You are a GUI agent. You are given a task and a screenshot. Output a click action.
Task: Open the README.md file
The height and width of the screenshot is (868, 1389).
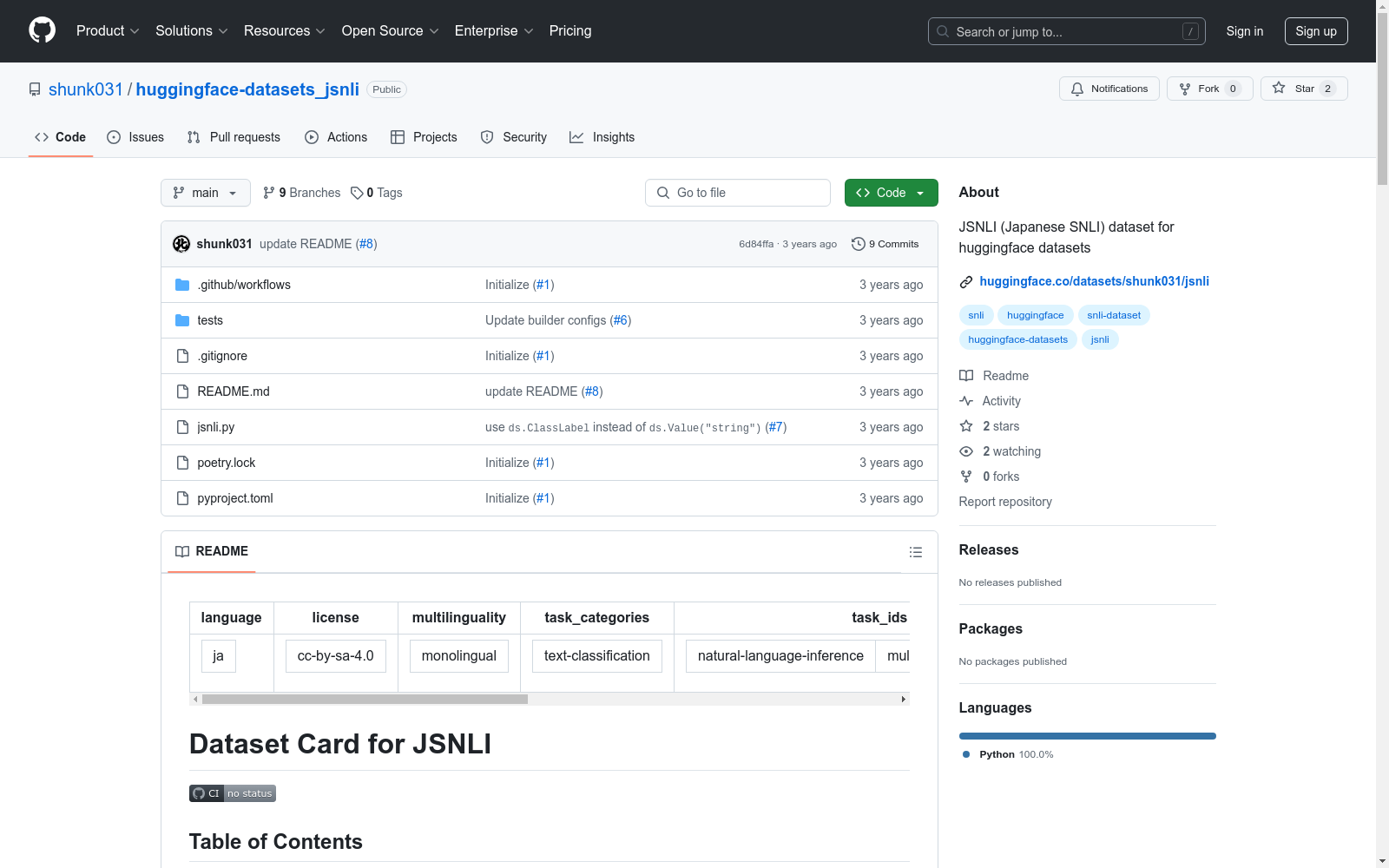tap(234, 391)
